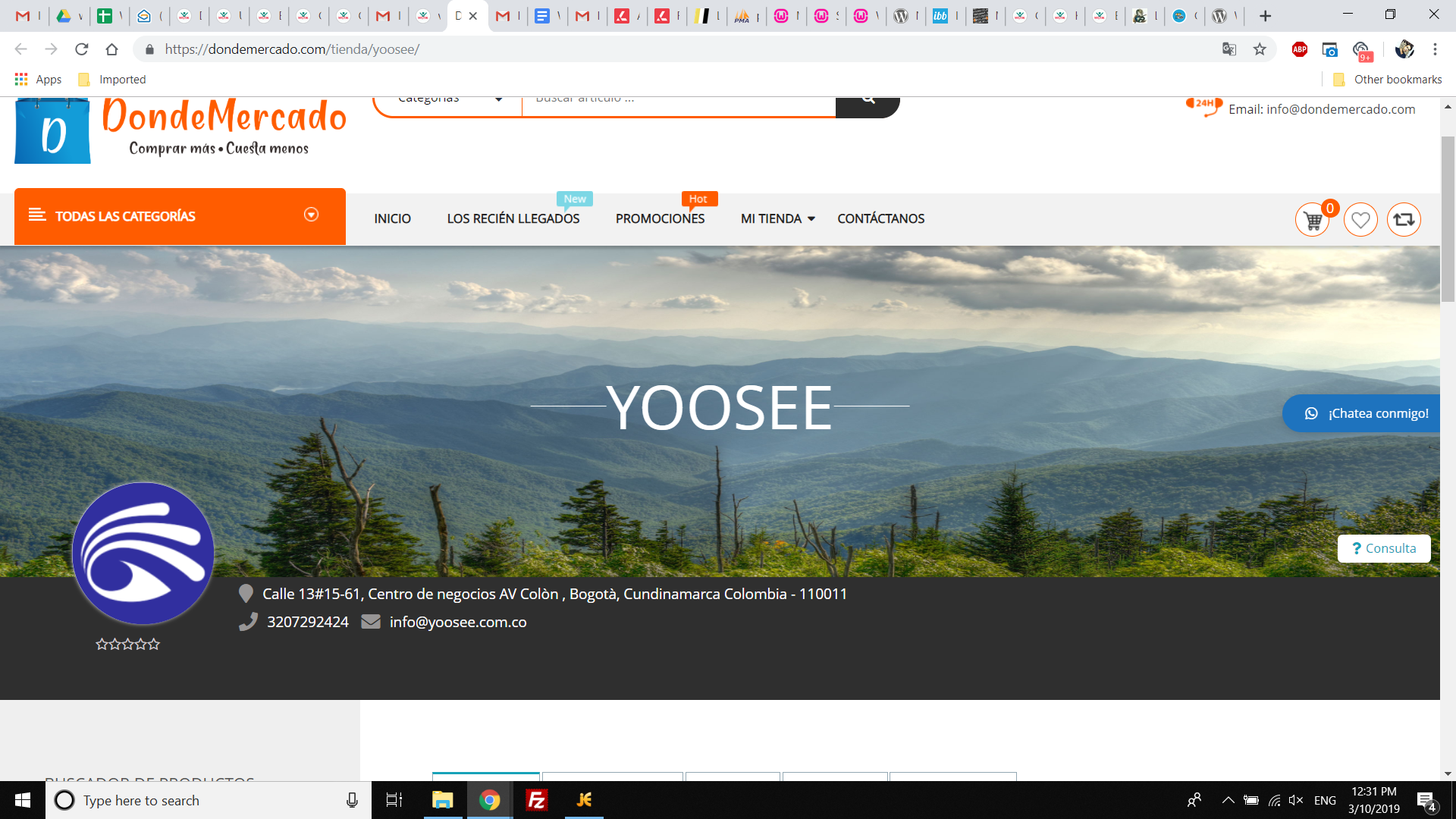Open the Promociones page
Screen dimensions: 1456x819
pos(660,218)
